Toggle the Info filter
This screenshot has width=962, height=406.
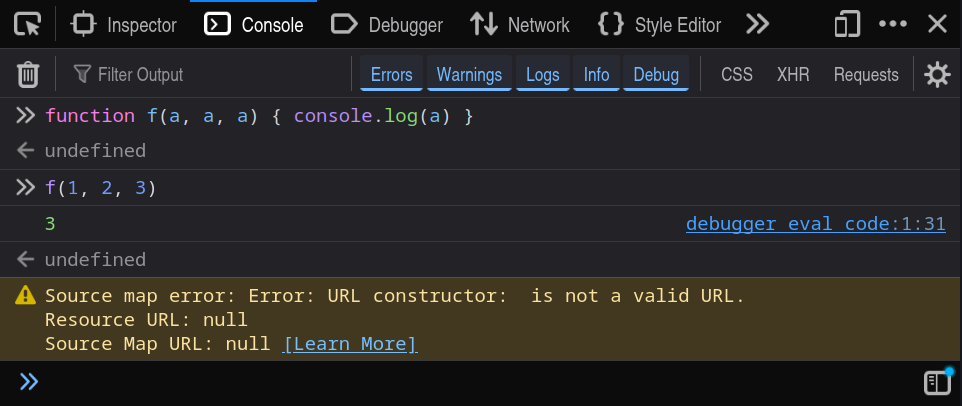point(596,74)
